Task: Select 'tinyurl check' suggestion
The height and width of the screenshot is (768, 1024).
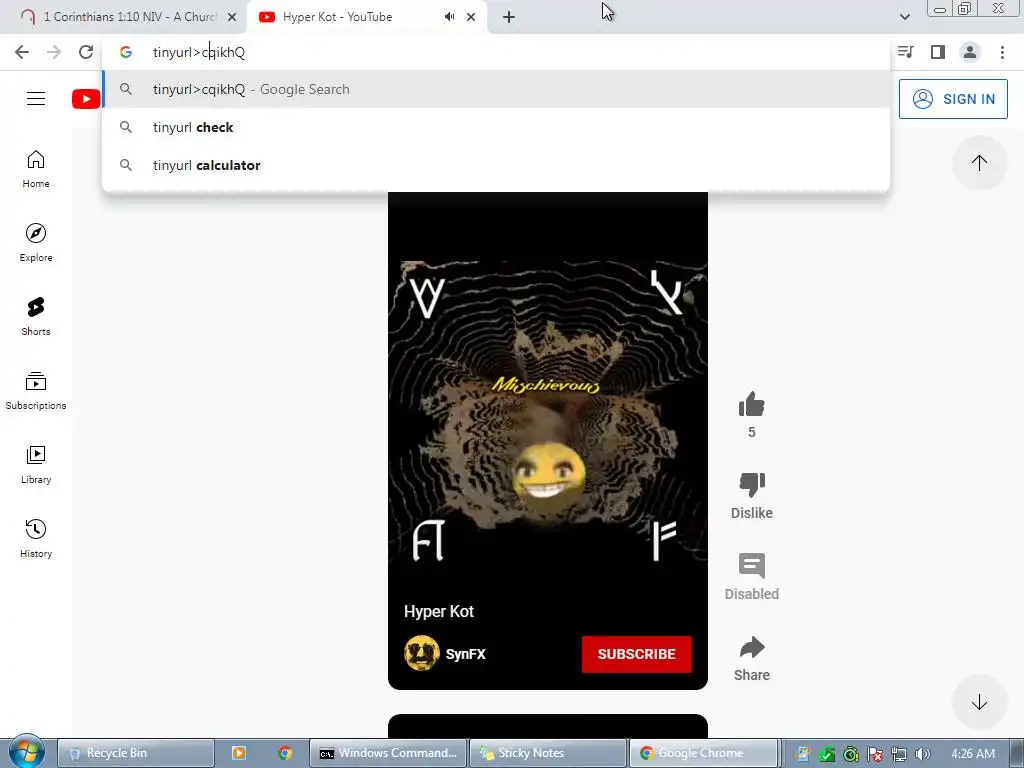Action: point(496,127)
